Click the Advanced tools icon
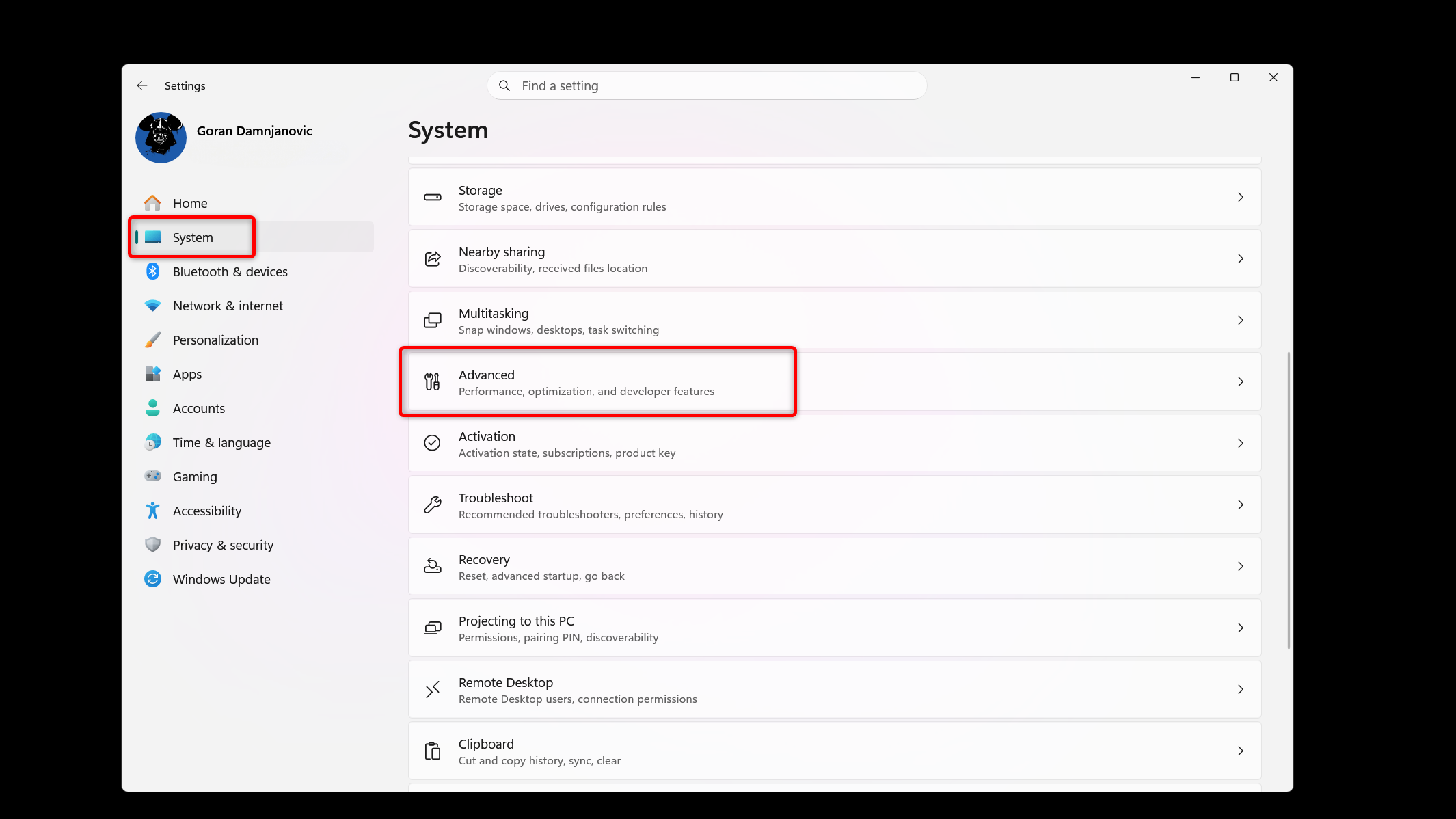The image size is (1456, 819). click(433, 381)
